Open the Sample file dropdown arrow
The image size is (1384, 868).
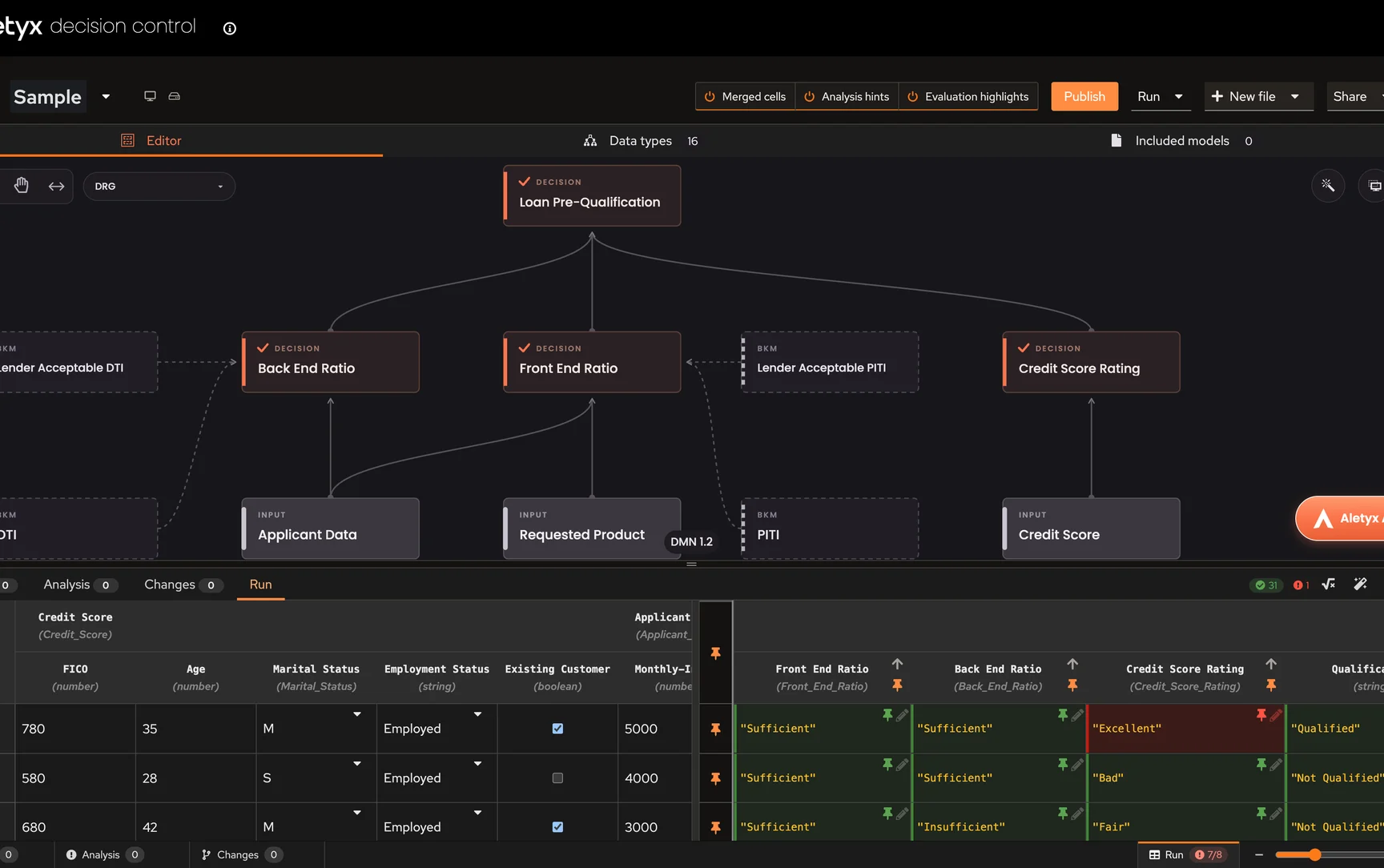106,97
